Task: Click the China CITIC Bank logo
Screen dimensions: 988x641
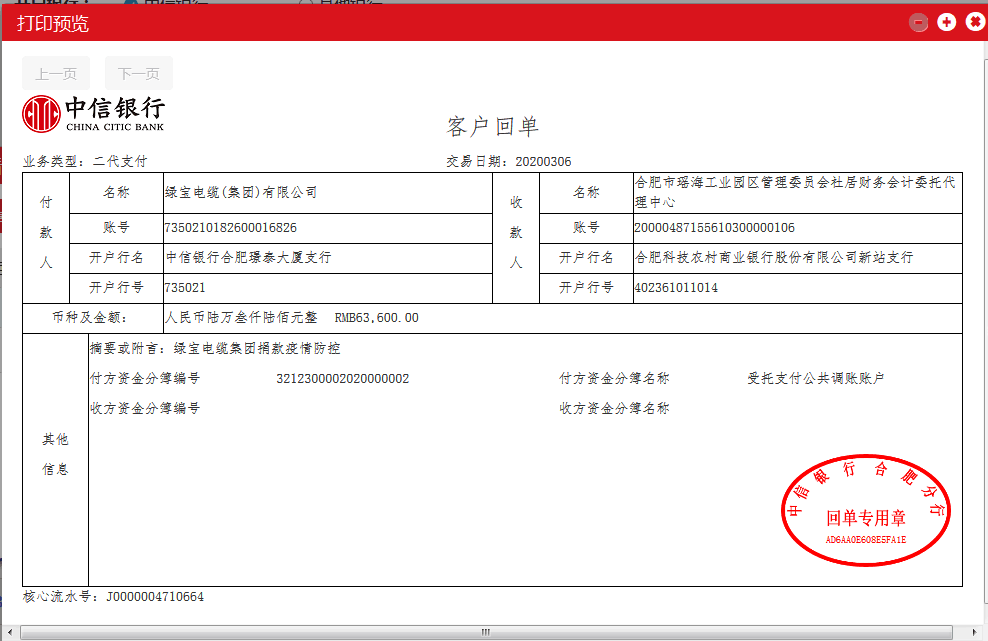Action: [93, 114]
